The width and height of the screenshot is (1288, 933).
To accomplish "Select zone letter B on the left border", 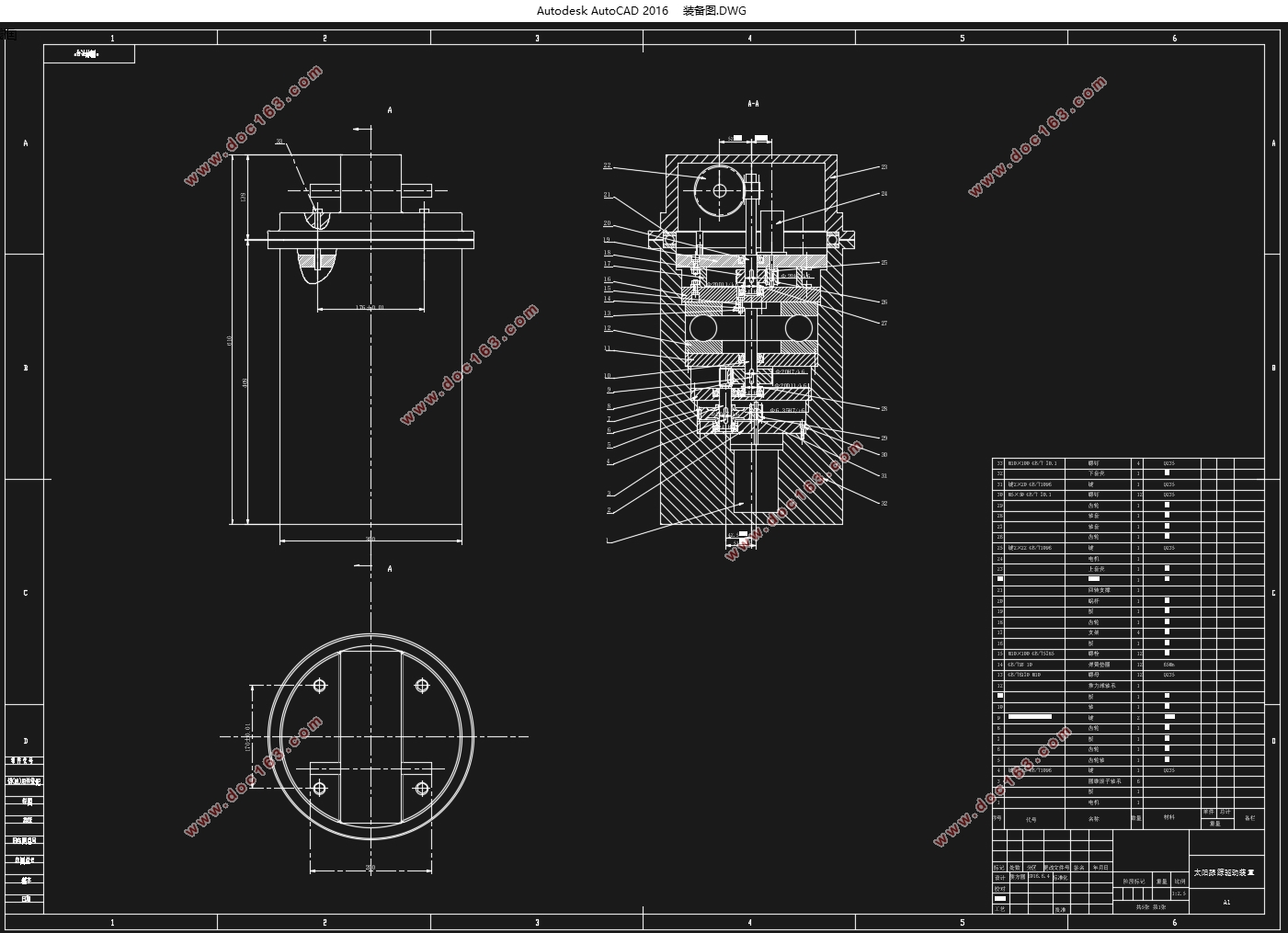I will pyautogui.click(x=25, y=368).
